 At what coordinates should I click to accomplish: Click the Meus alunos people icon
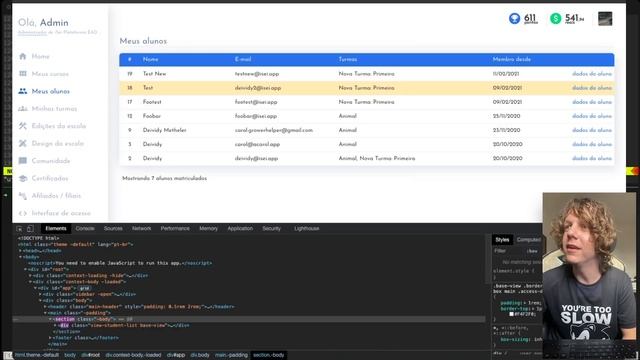23,91
